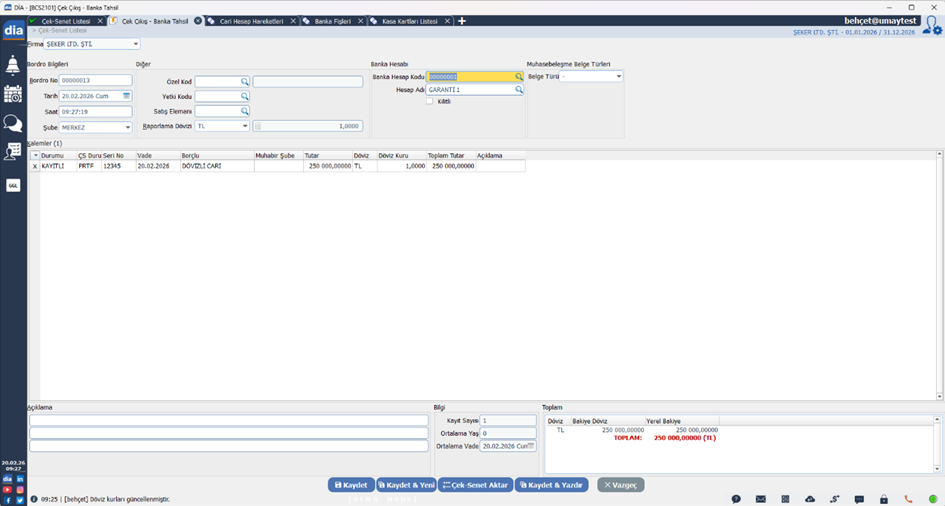
Task: Open the date picker for the Tarih field
Action: click(126, 96)
